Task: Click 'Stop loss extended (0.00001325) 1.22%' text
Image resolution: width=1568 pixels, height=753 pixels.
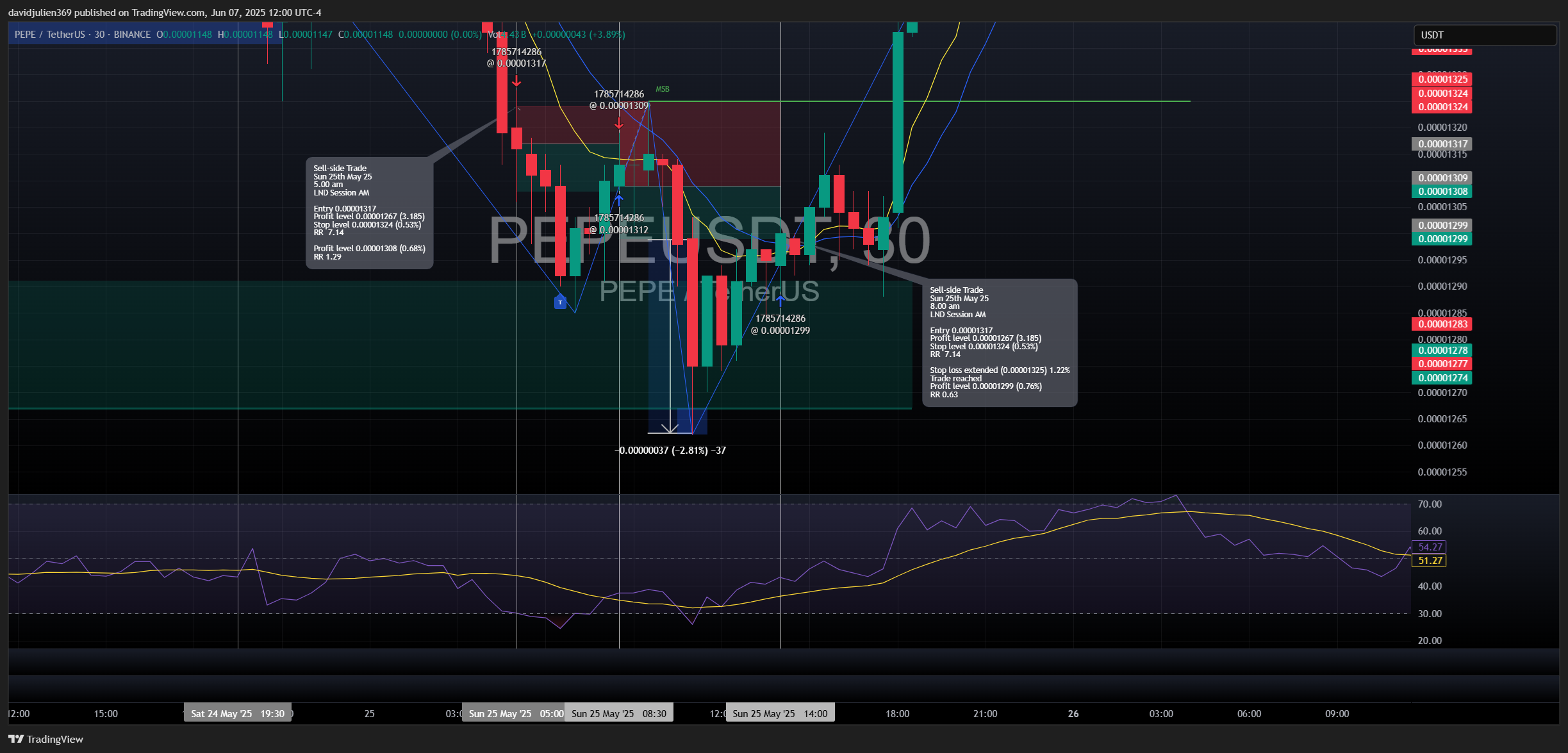Action: tap(1000, 370)
